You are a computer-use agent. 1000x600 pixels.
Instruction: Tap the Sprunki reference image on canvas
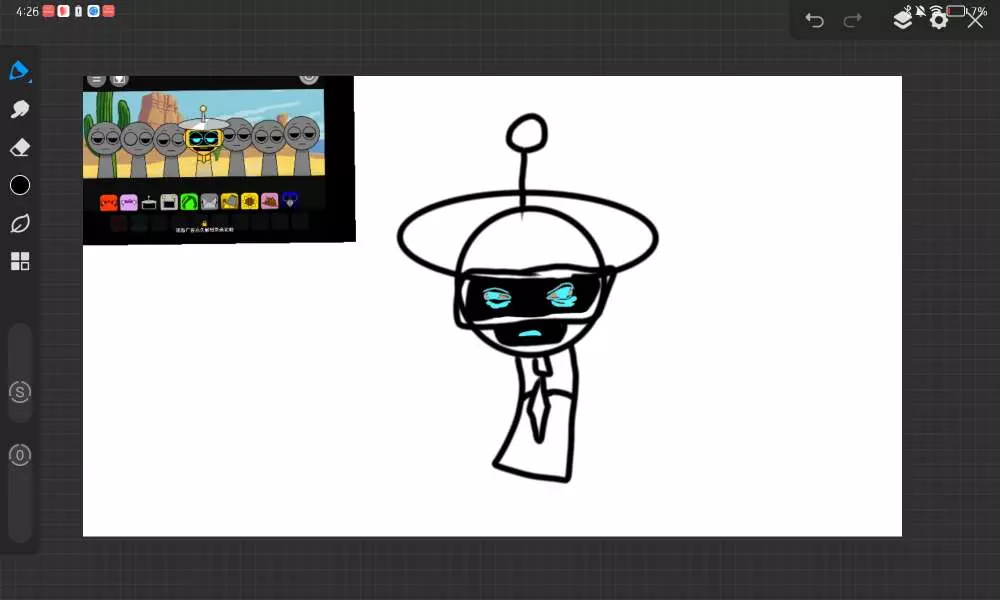point(219,159)
